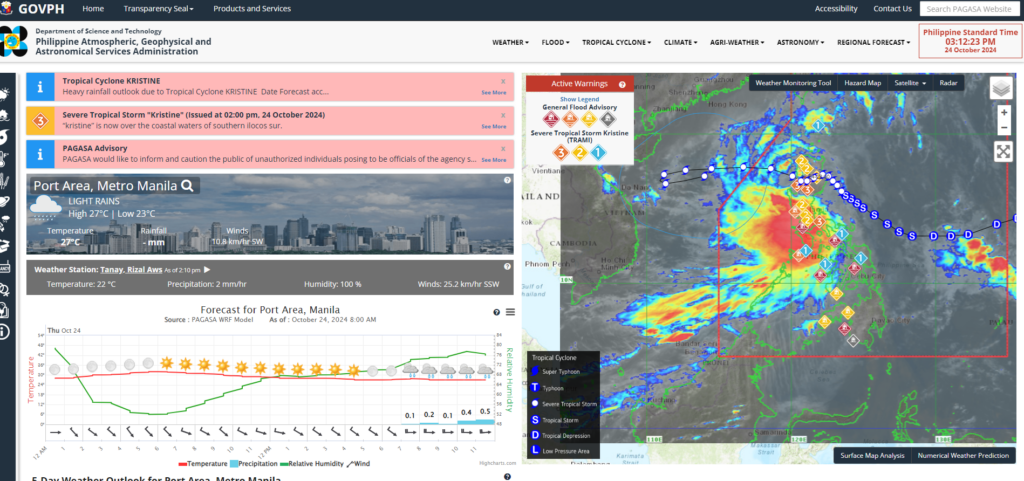The width and height of the screenshot is (1024, 481).
Task: Click the orange signal 3 icon in Active Warnings
Action: (560, 153)
